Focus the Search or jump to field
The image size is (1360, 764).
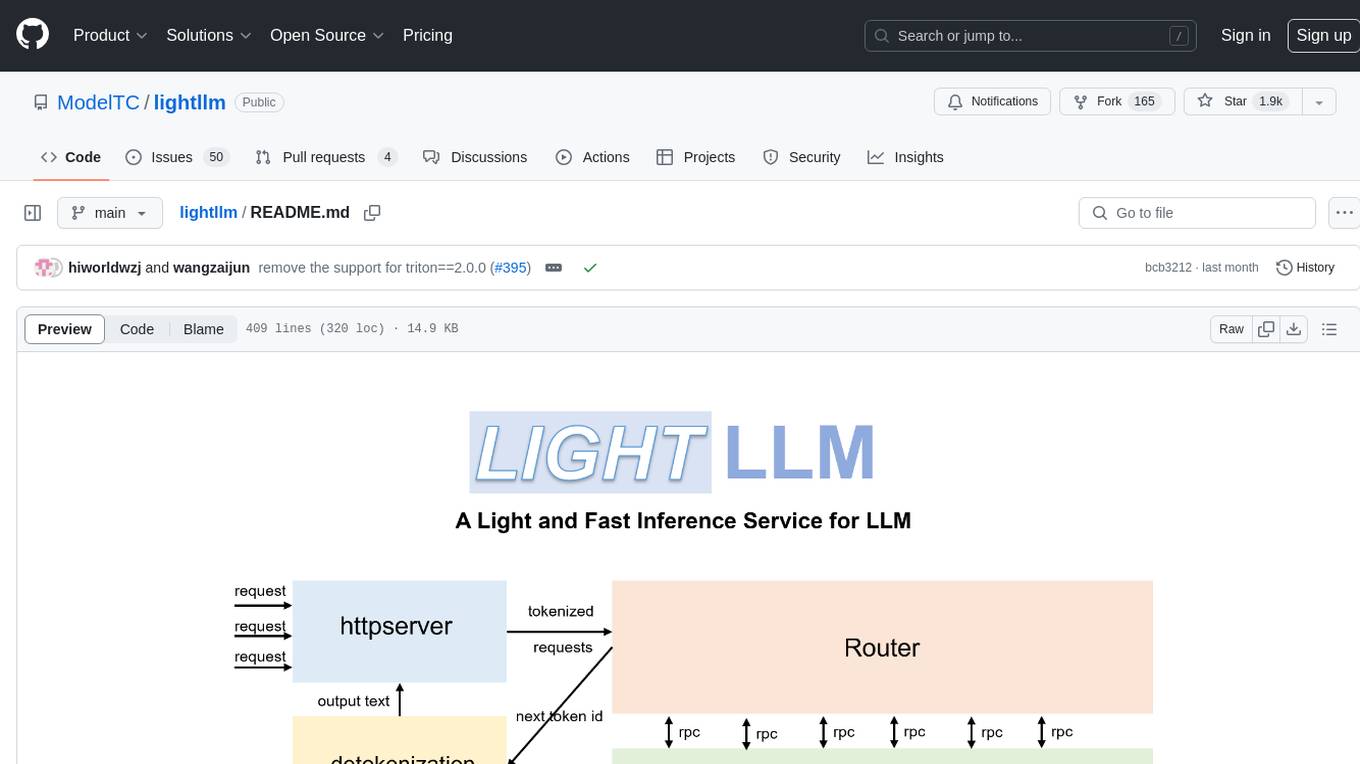click(1031, 35)
